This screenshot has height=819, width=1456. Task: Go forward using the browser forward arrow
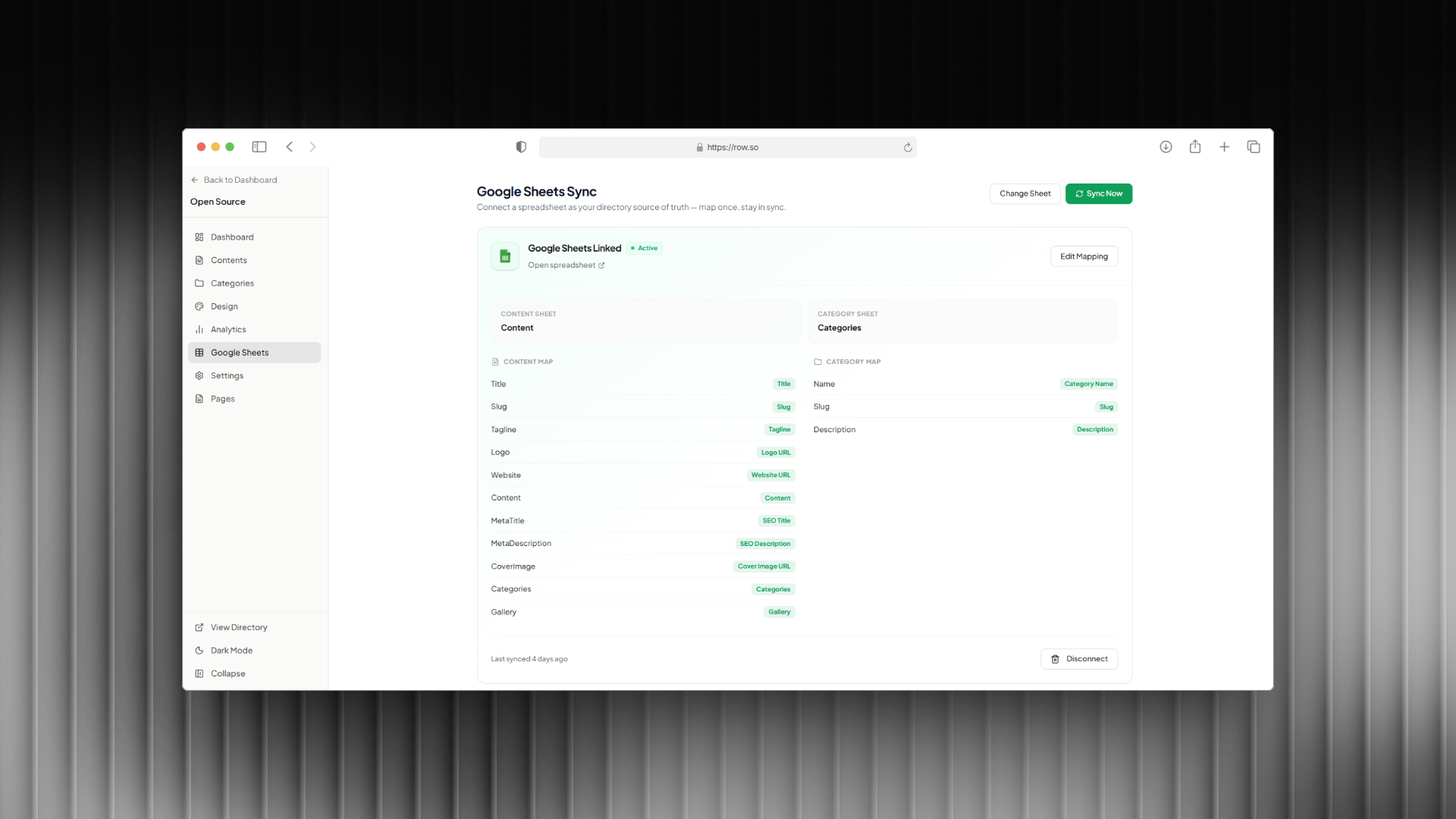point(312,147)
